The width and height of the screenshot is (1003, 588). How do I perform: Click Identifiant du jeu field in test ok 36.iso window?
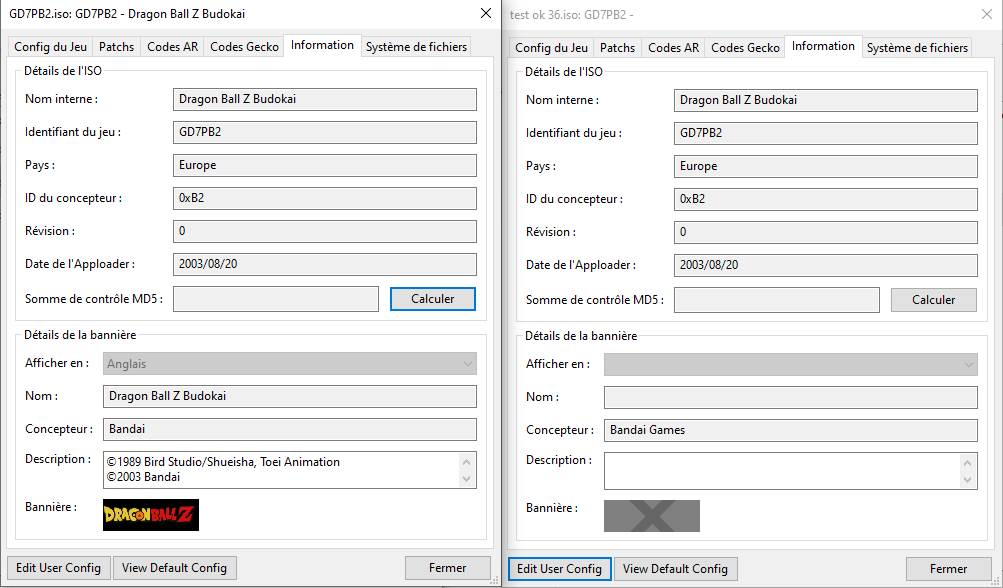(x=825, y=134)
